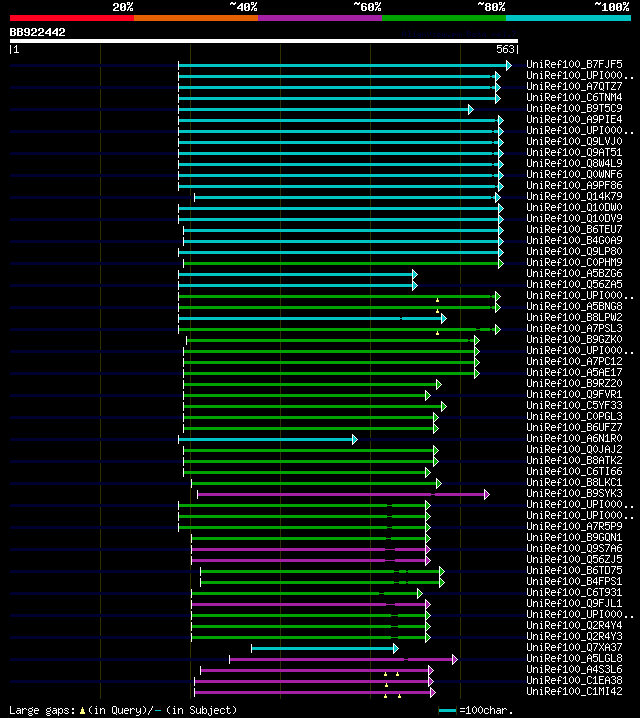Open hit UniRef100_A7PSL3
Image resolution: width=640 pixels, height=718 pixels.
(x=574, y=328)
